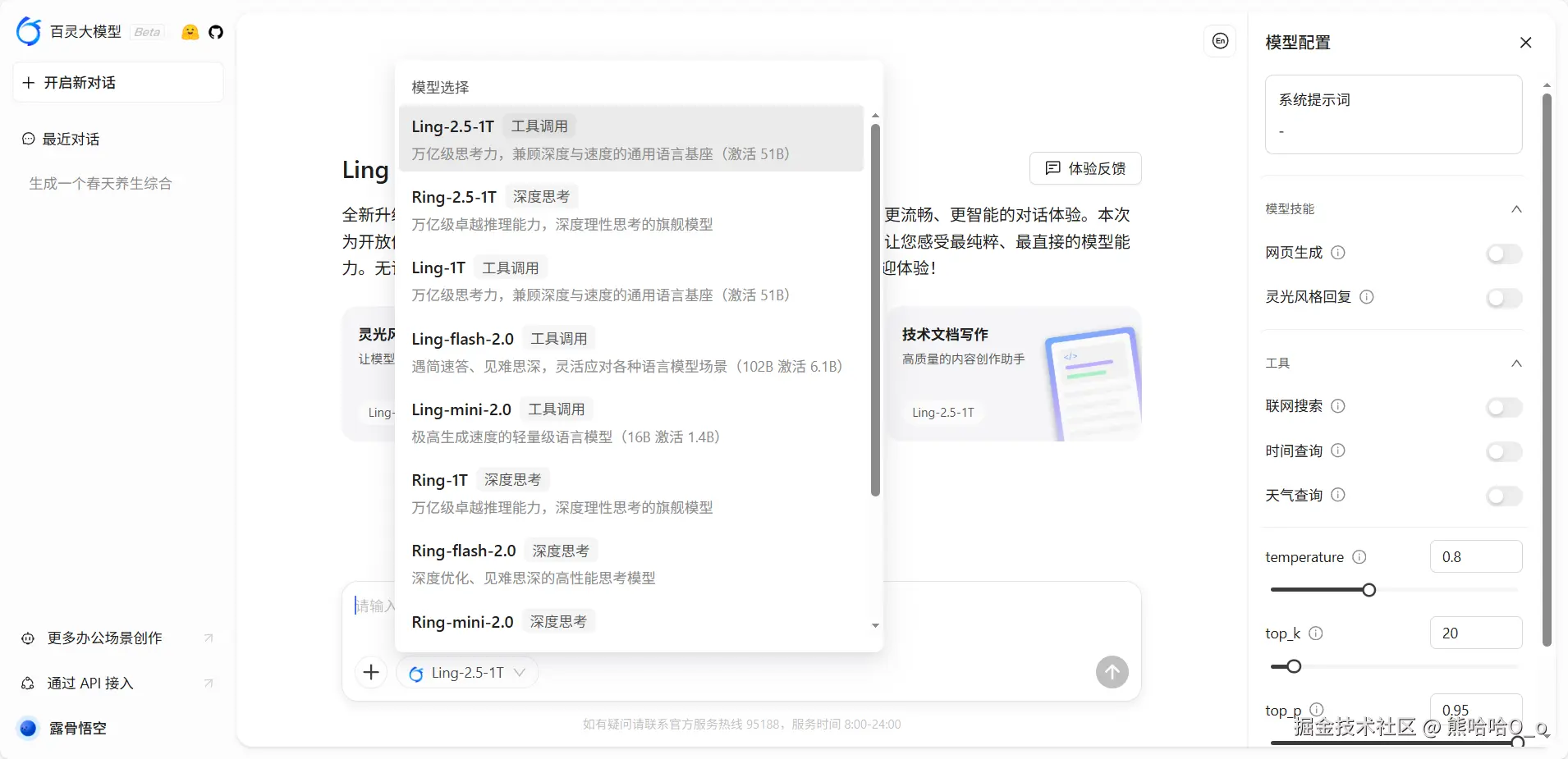Enable the 联网搜索 switch

[1504, 407]
